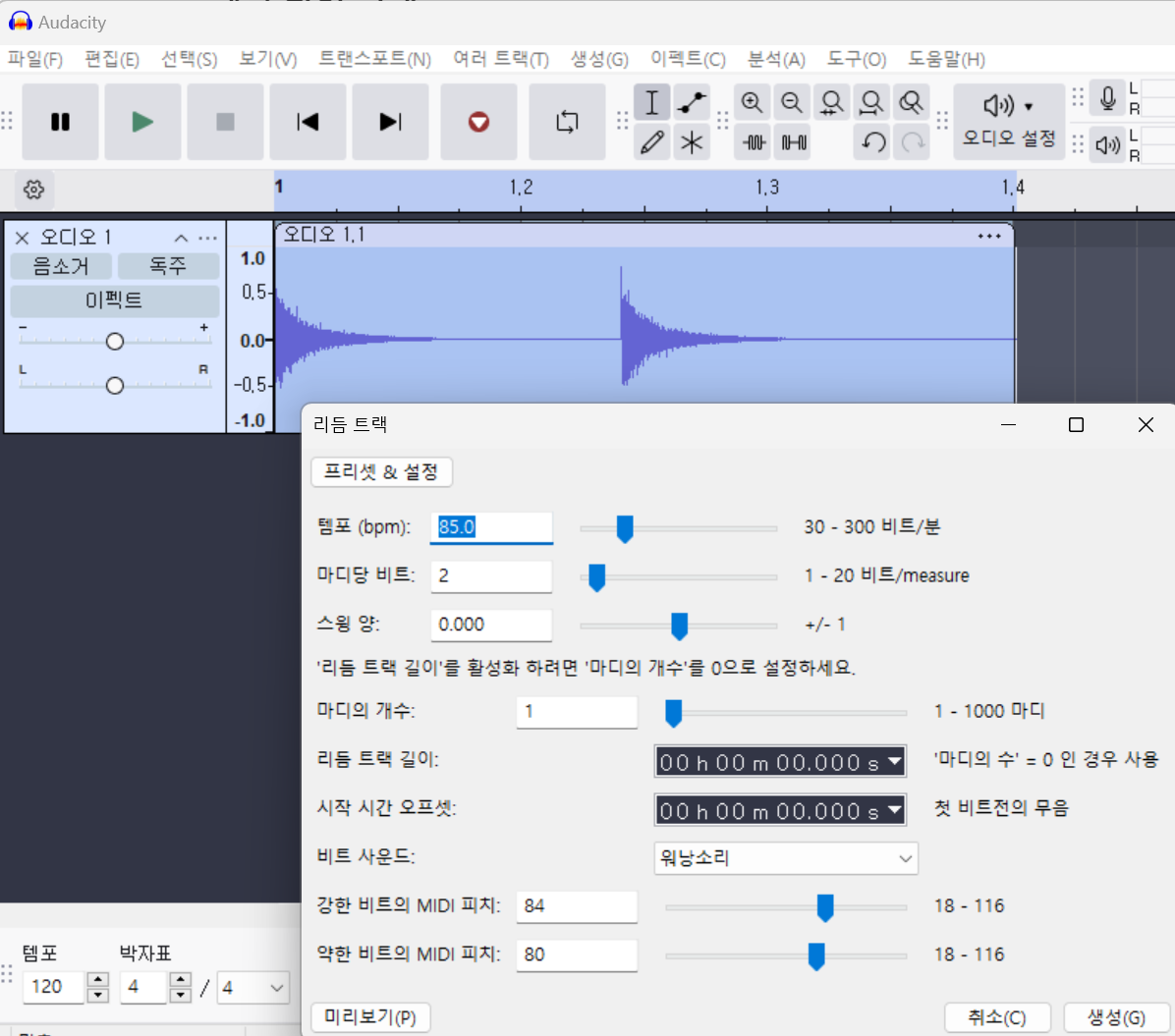Screen dimensions: 1175x1036
Task: Click the 마디당 비트 input field
Action: (x=491, y=576)
